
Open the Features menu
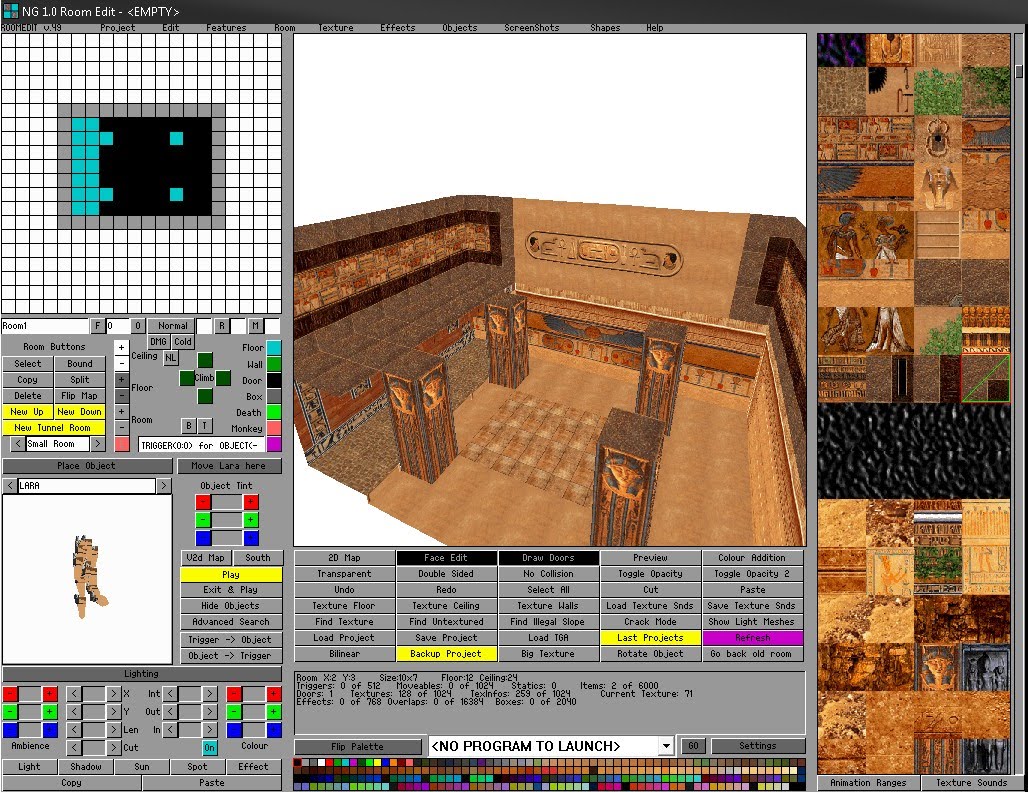coord(226,28)
